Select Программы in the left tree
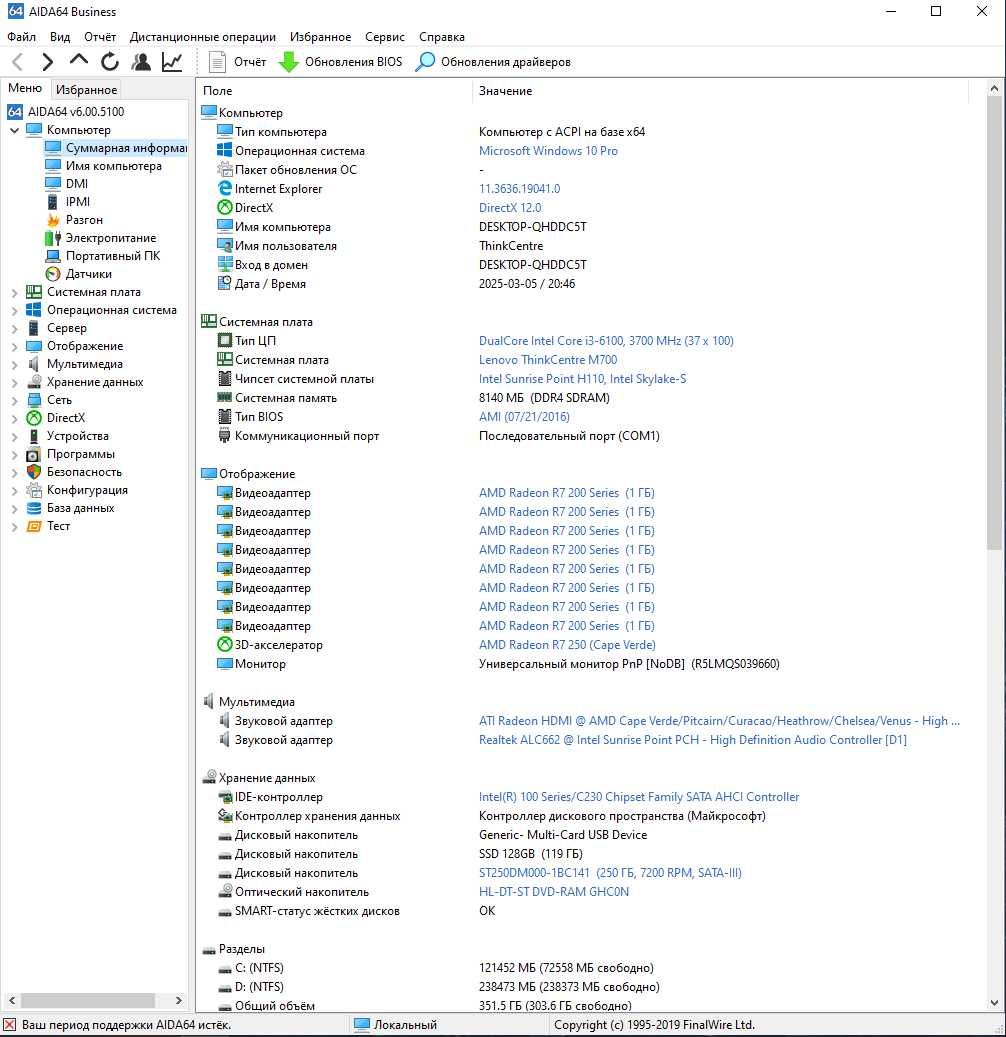This screenshot has width=1006, height=1037. 80,454
